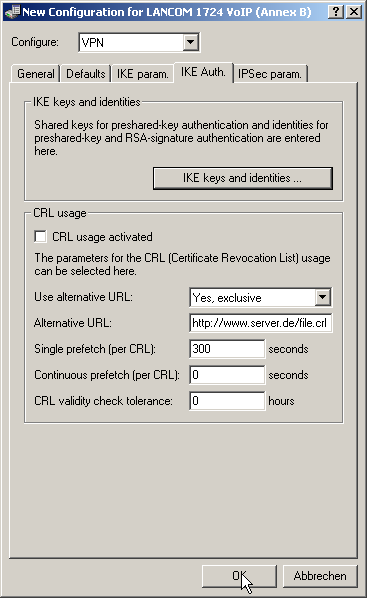Open the IKE param. tab
Image resolution: width=367 pixels, height=598 pixels.
[142, 74]
